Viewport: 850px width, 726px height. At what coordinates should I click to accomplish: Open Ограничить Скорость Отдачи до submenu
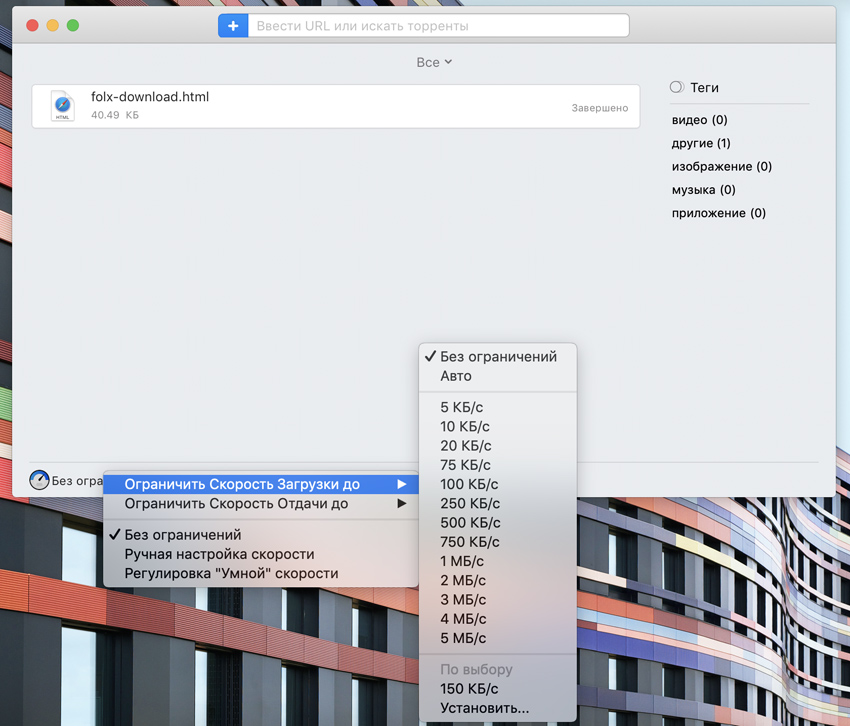click(261, 504)
